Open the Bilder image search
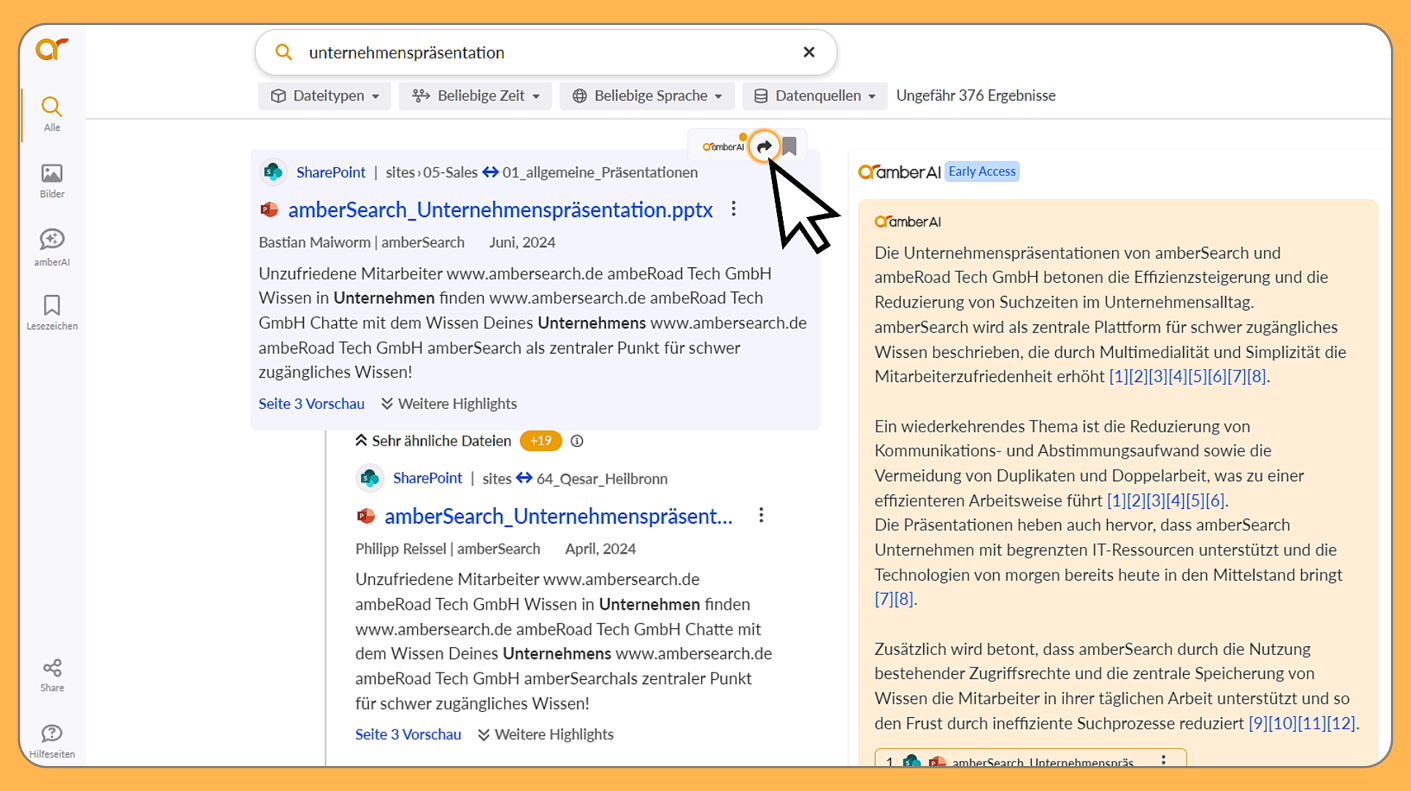The height and width of the screenshot is (791, 1411). 52,181
